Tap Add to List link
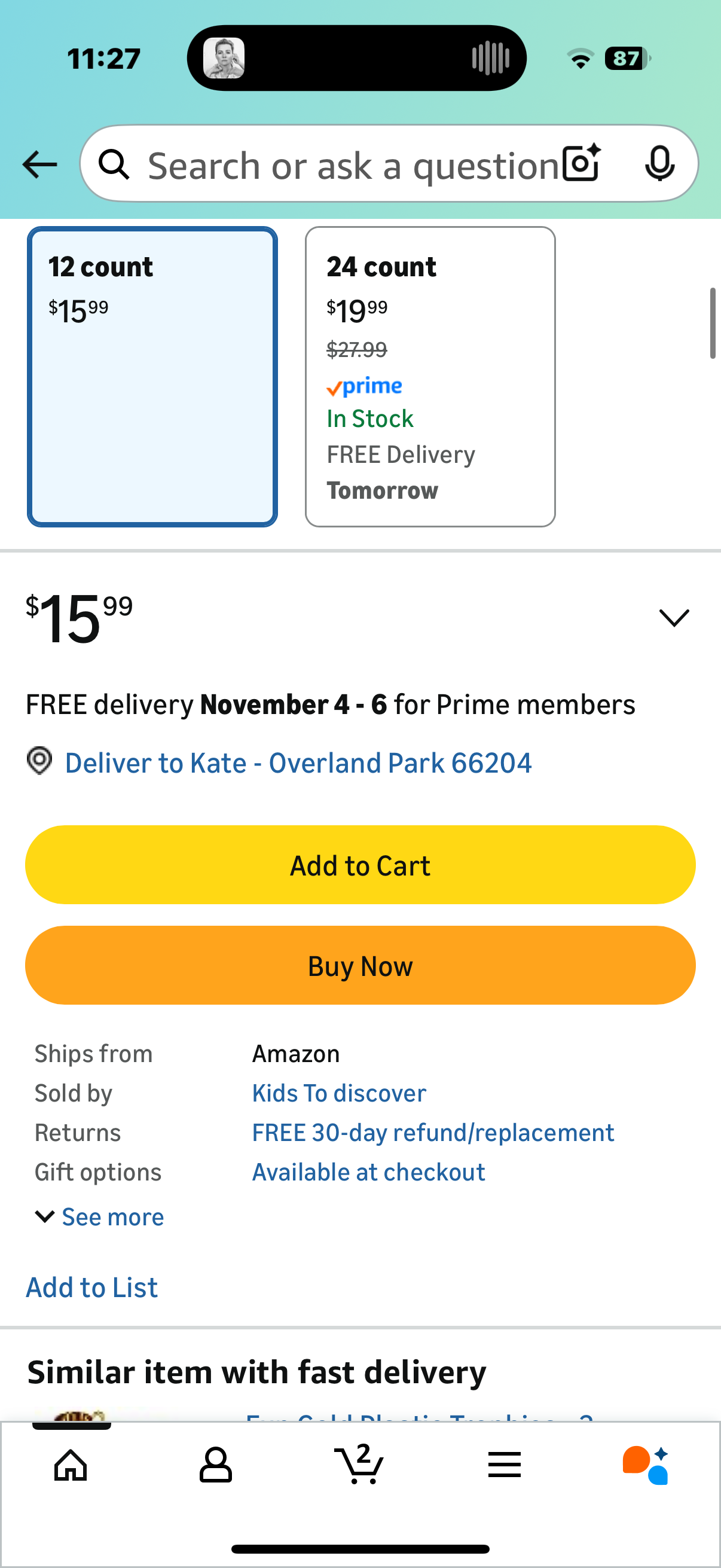The image size is (721, 1568). [x=92, y=1288]
